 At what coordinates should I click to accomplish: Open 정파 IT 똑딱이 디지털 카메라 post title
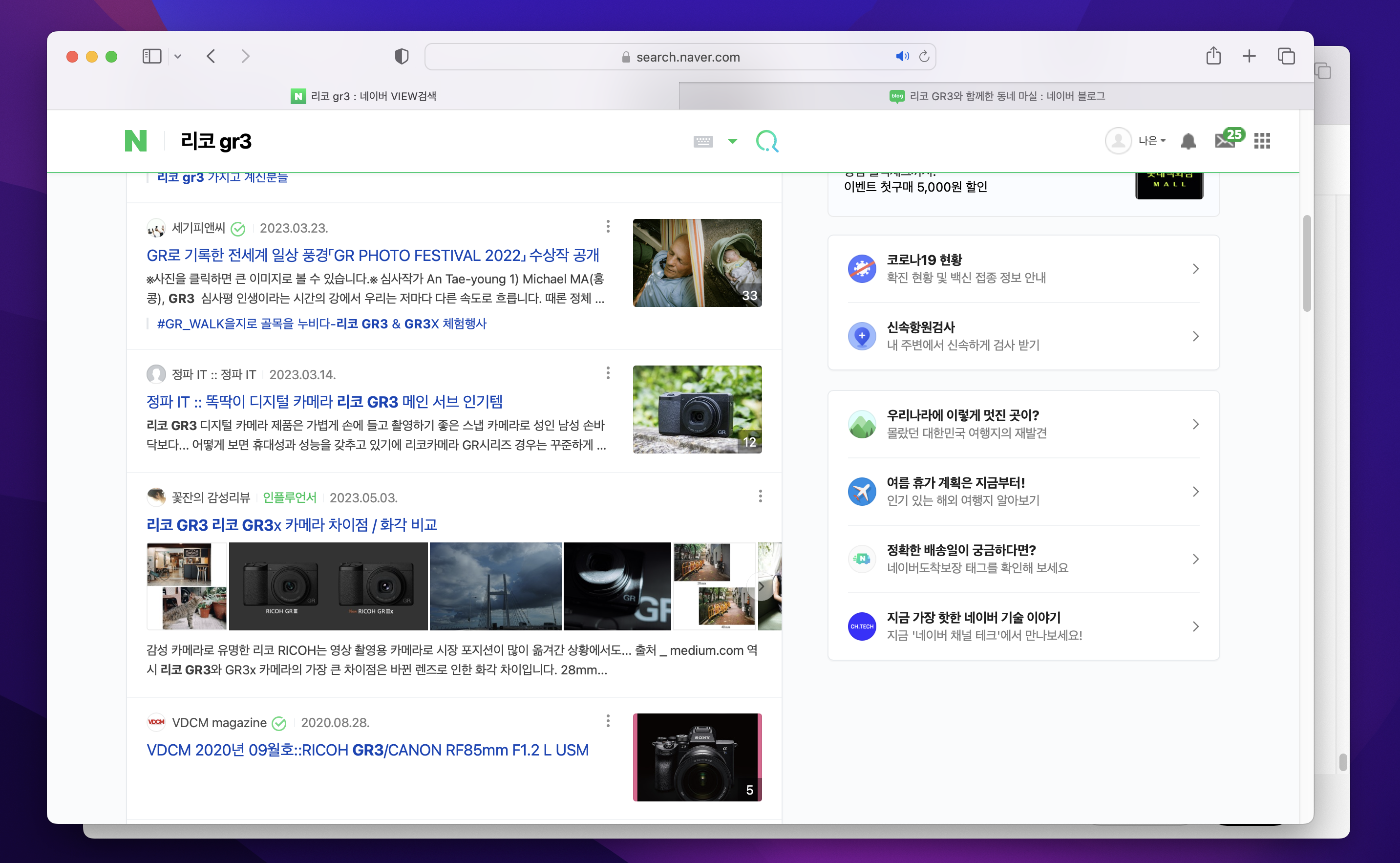point(325,402)
